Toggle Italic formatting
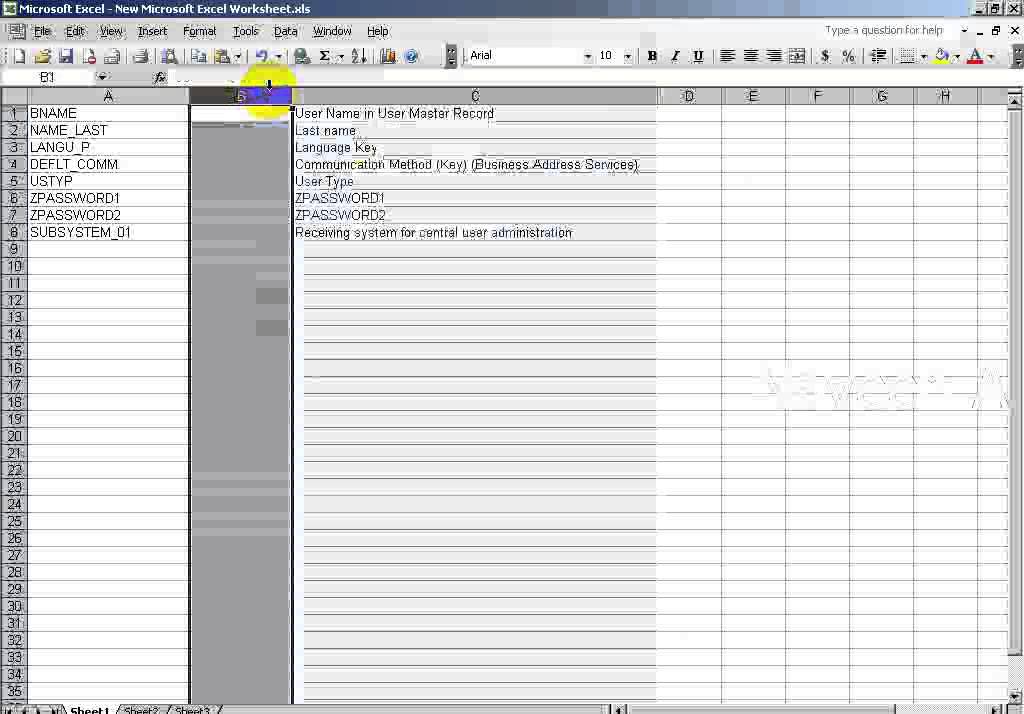1024x714 pixels. pos(675,56)
